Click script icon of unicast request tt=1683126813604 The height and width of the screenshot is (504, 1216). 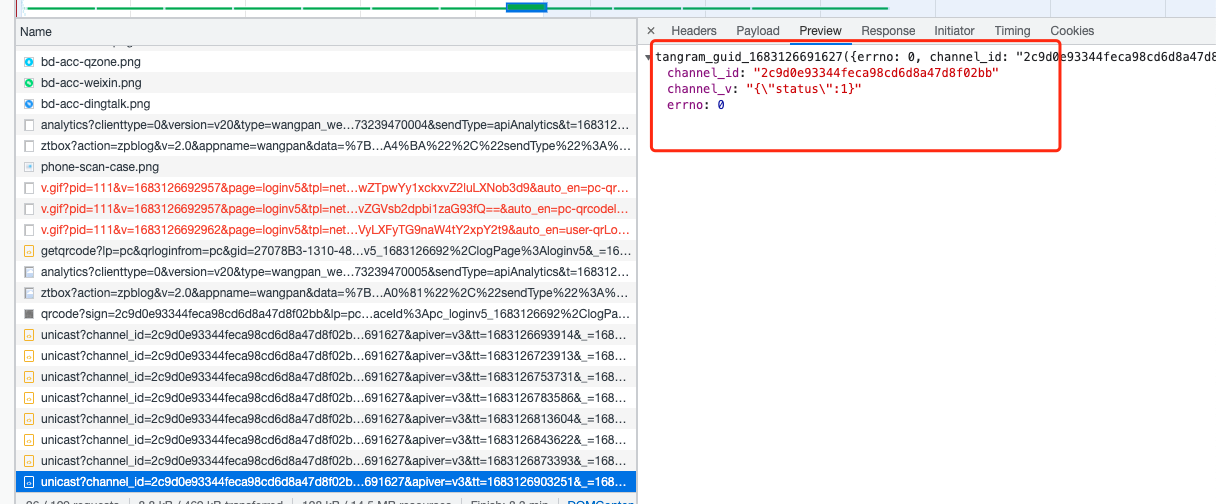(29, 419)
